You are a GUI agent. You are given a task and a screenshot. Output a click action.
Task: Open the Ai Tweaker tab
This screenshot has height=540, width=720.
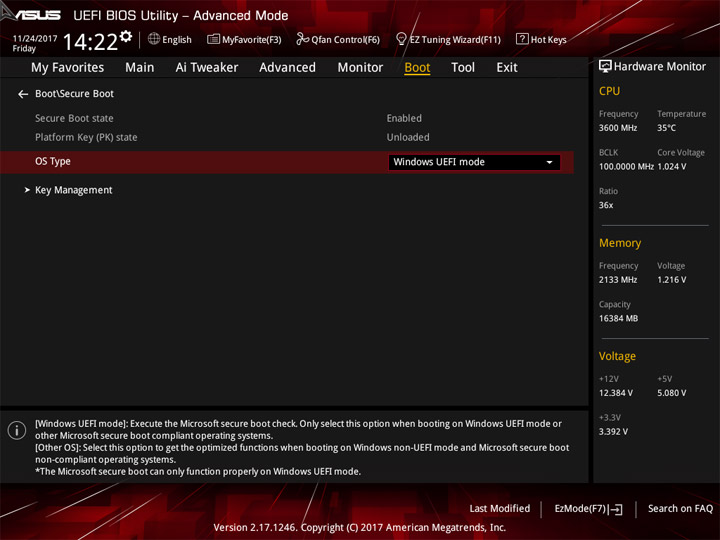pos(207,68)
